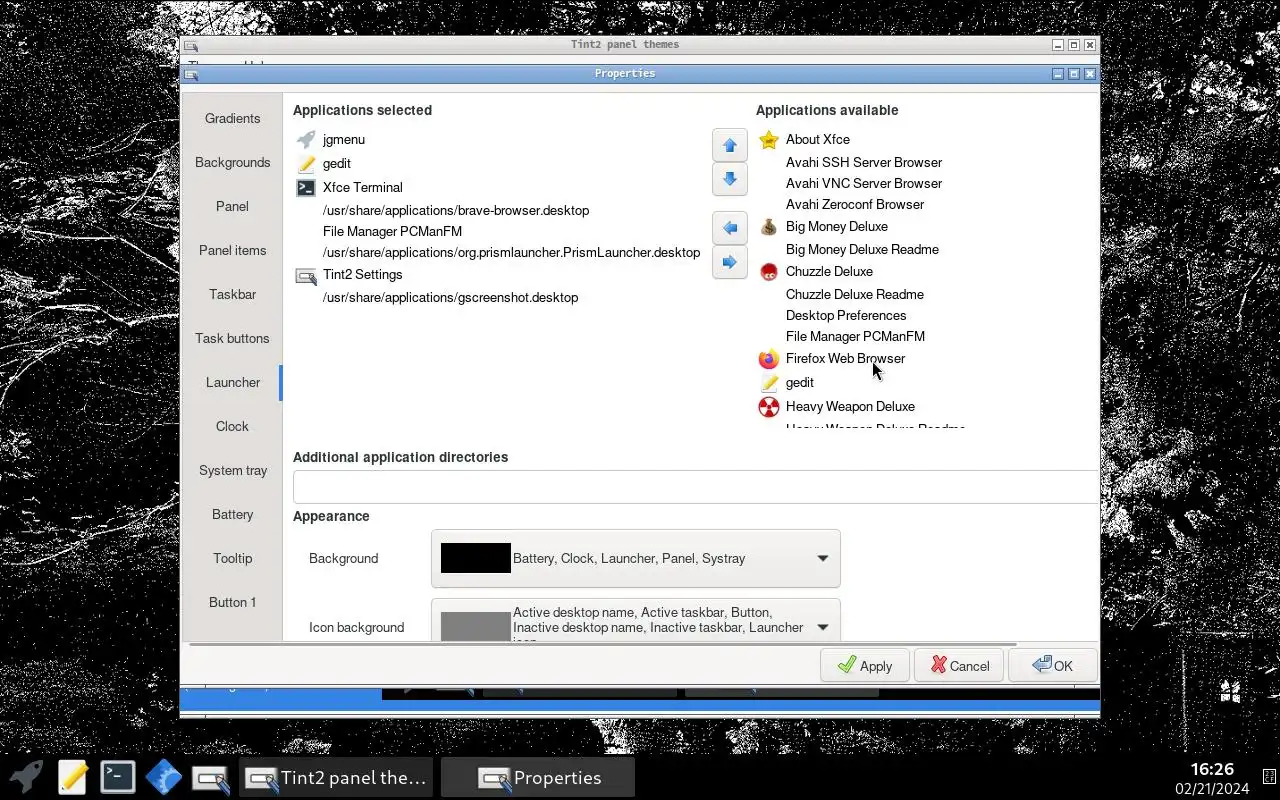Click the Properties window menu icon in titlebar
The height and width of the screenshot is (800, 1280).
tap(191, 74)
